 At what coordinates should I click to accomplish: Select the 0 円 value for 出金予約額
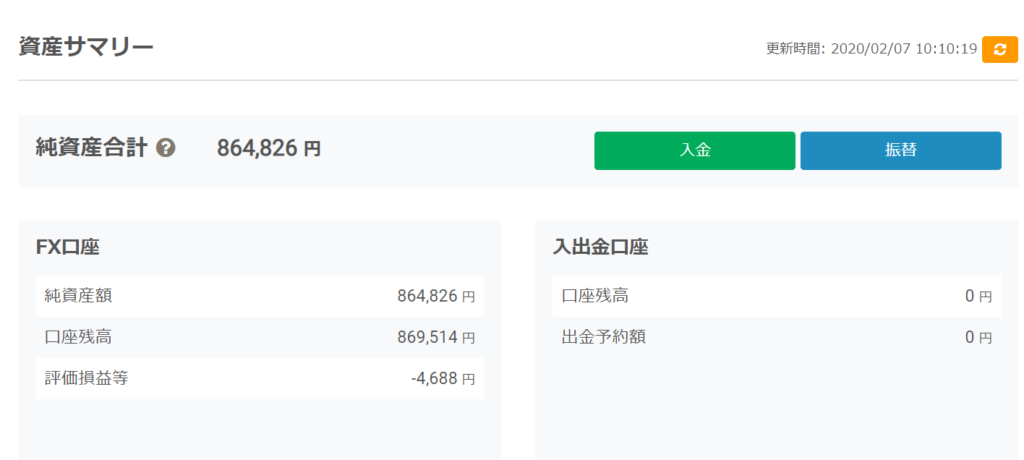977,337
